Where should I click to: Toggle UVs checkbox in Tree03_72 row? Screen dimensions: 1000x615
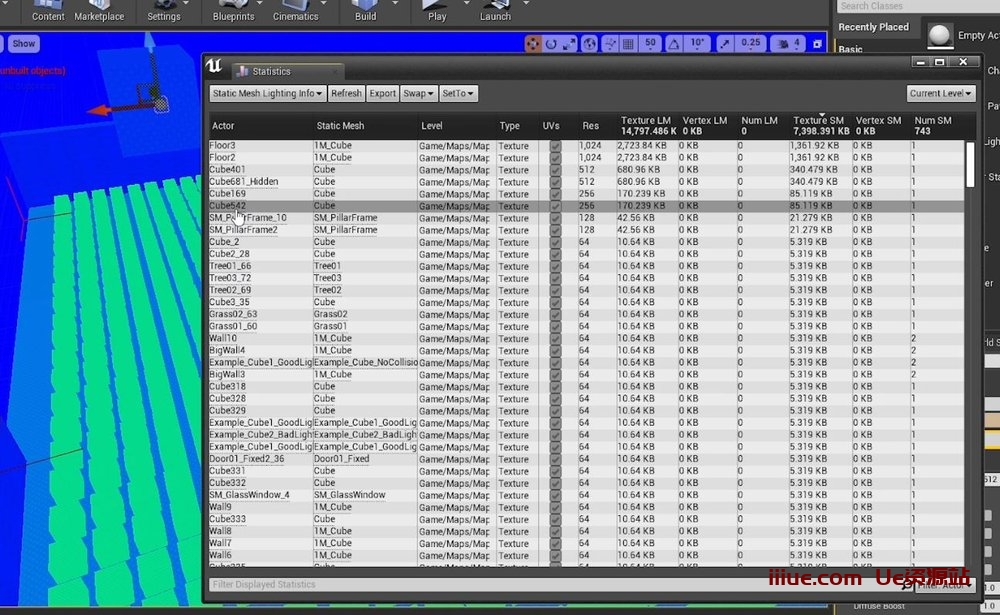[x=556, y=278]
